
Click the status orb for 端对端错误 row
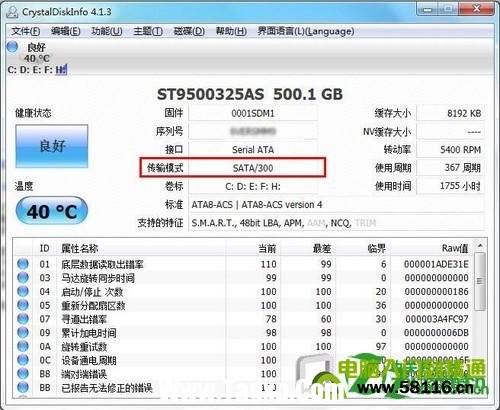point(23,373)
